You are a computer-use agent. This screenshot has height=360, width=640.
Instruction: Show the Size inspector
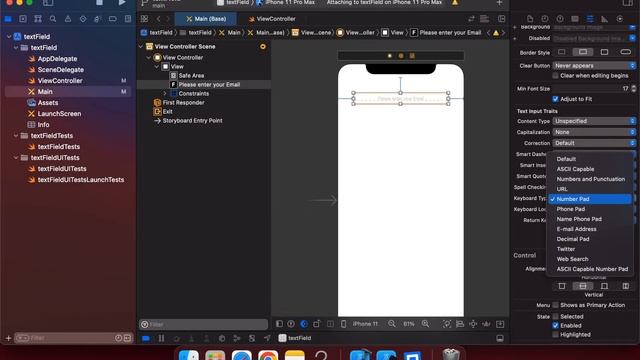(604, 19)
